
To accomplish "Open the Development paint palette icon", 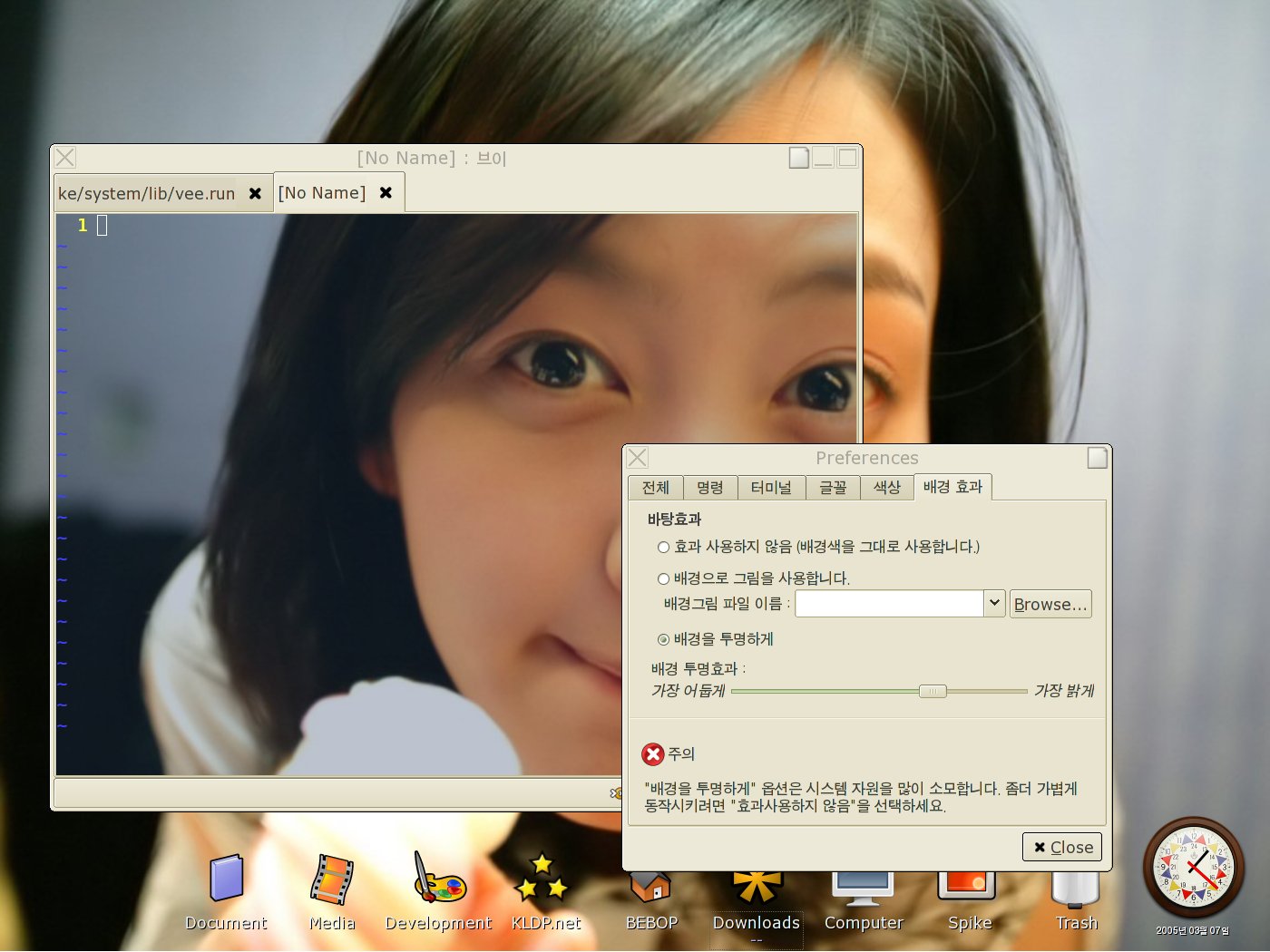I will pyautogui.click(x=438, y=879).
